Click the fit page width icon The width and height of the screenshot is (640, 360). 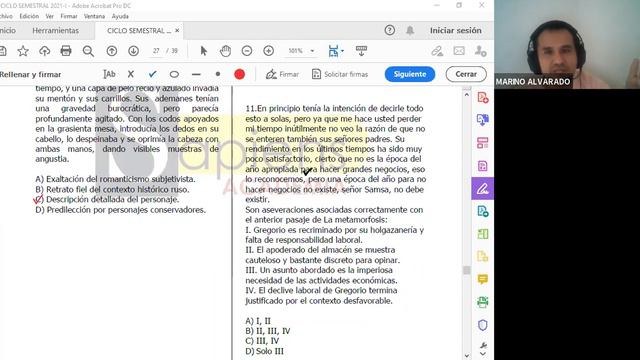click(x=333, y=51)
